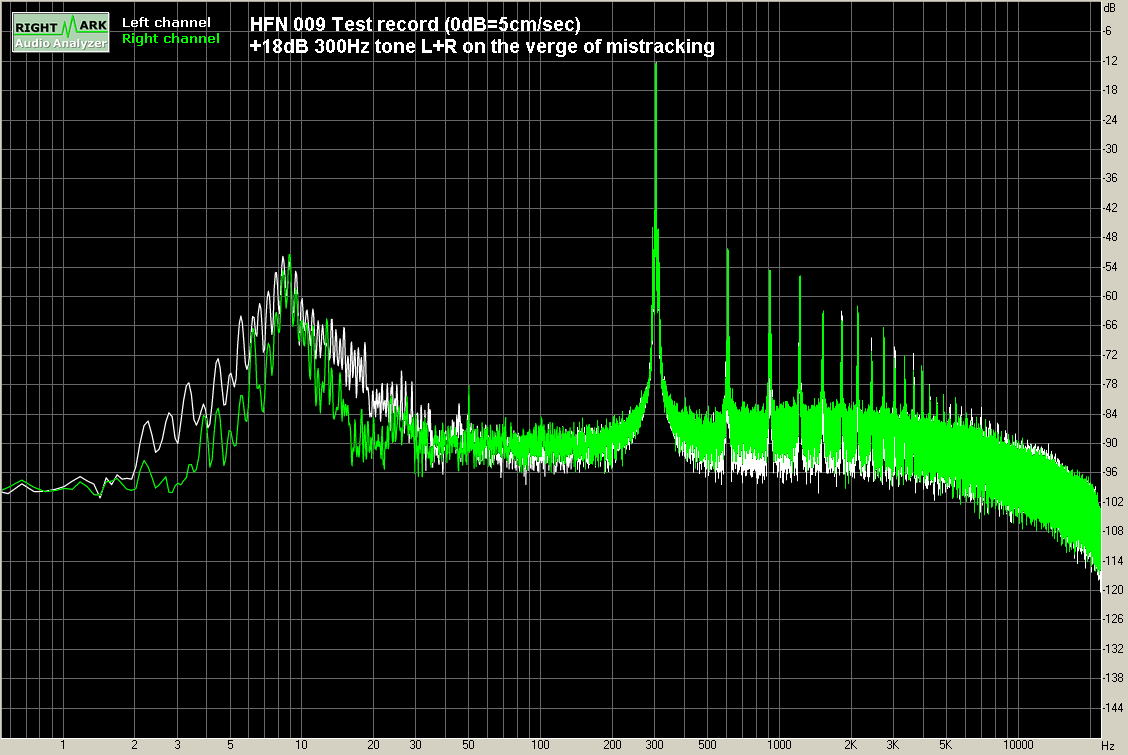This screenshot has width=1128, height=755.
Task: Click the "3" Hz frequency axis label
Action: click(x=177, y=745)
